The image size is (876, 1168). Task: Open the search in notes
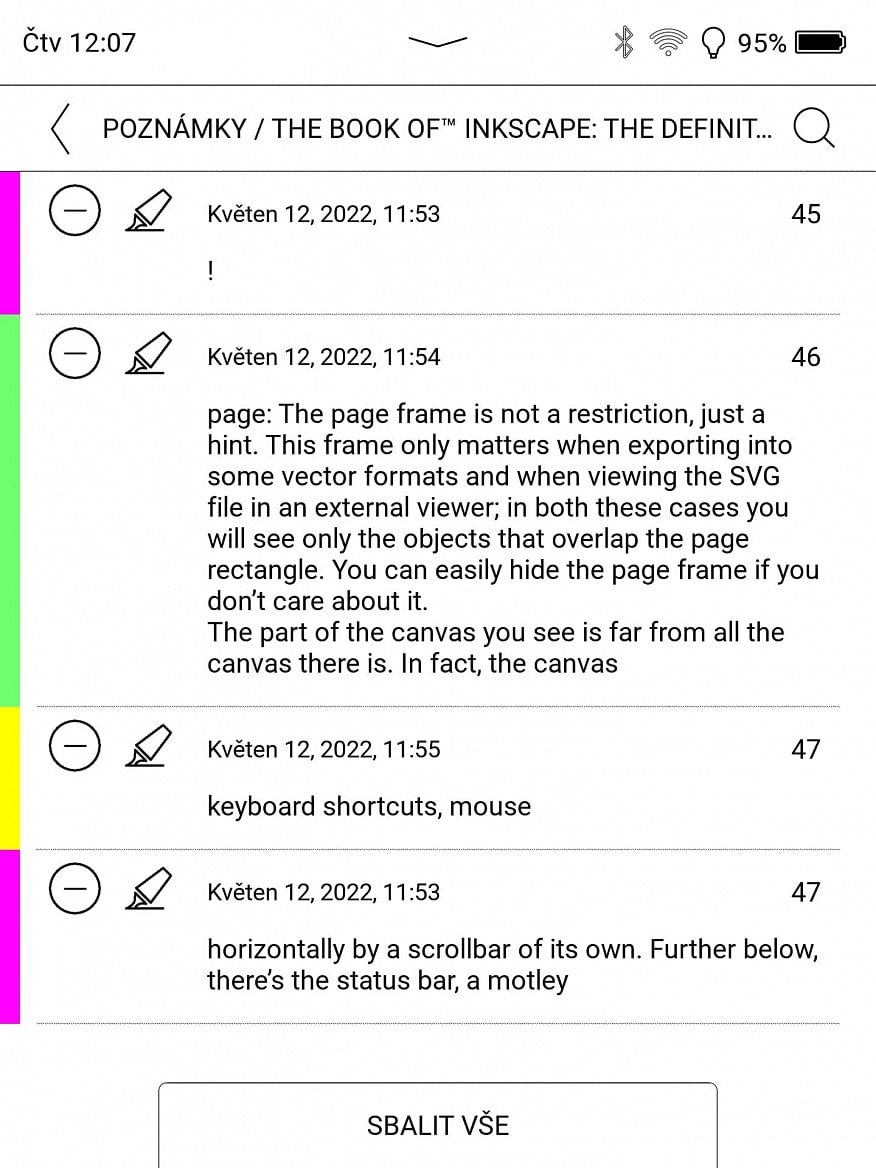[813, 128]
